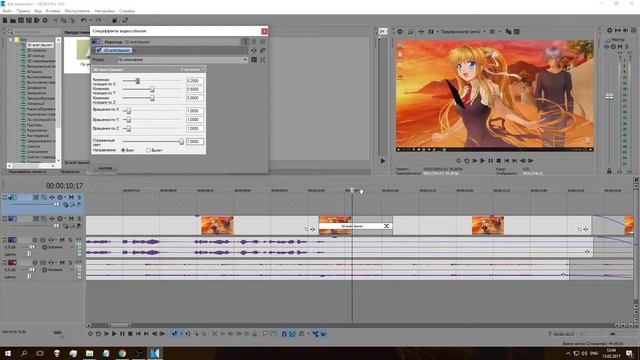Image resolution: width=640 pixels, height=360 pixels.
Task: Open master bus settings gear icon
Action: tap(609, 30)
